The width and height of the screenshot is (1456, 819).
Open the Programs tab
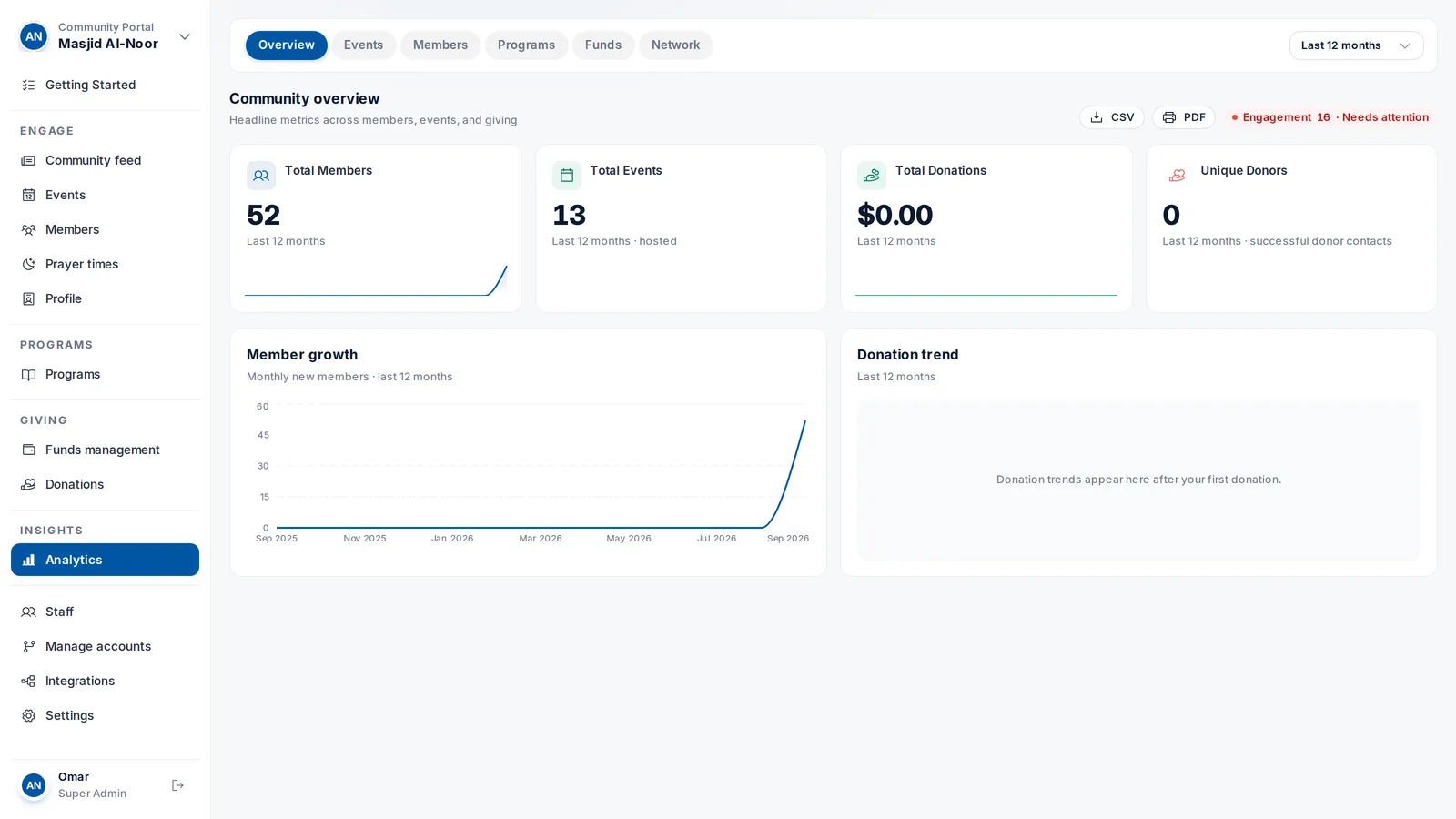click(526, 45)
